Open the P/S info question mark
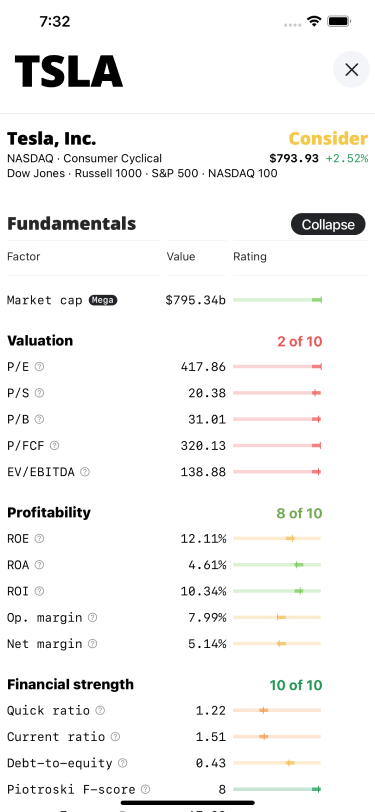This screenshot has width=375, height=812. click(x=39, y=393)
